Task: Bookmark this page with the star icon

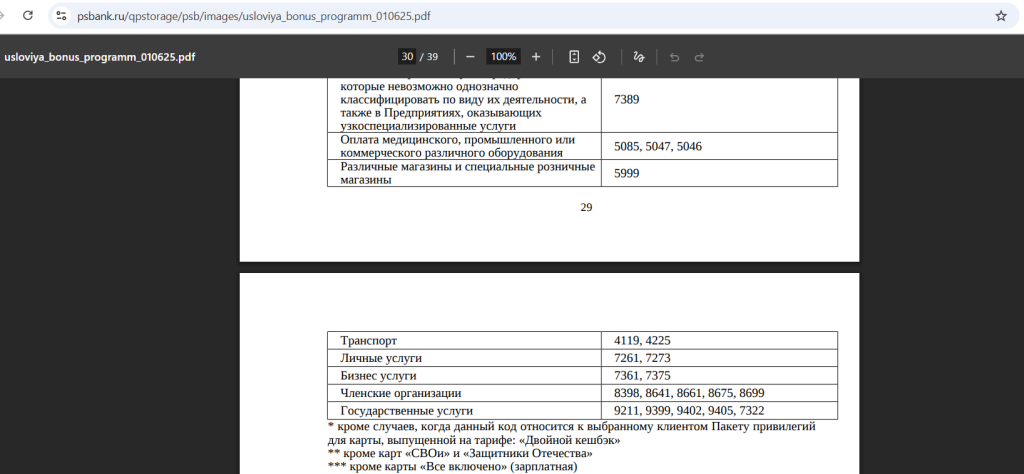Action: (1000, 16)
